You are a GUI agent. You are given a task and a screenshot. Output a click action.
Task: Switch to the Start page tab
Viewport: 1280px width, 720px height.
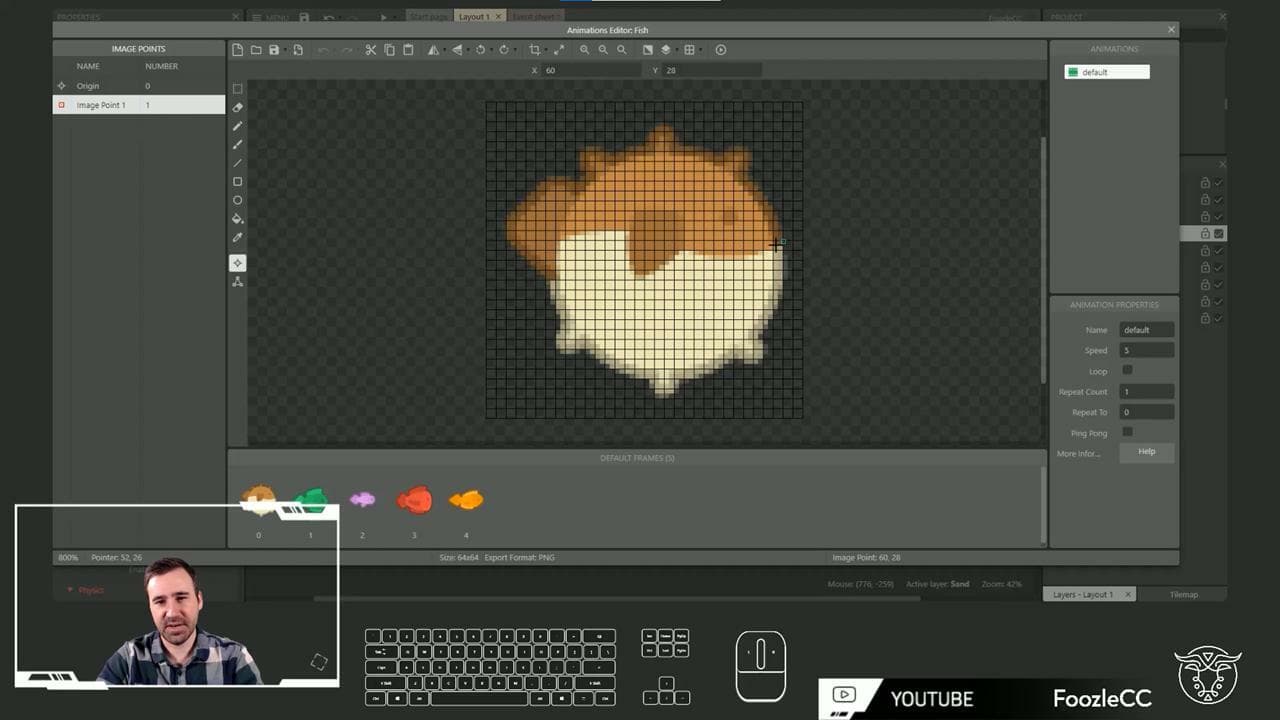tap(427, 17)
